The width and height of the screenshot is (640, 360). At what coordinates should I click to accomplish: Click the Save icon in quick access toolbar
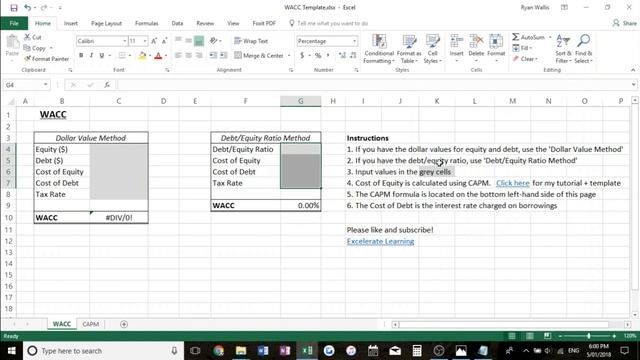pos(14,8)
